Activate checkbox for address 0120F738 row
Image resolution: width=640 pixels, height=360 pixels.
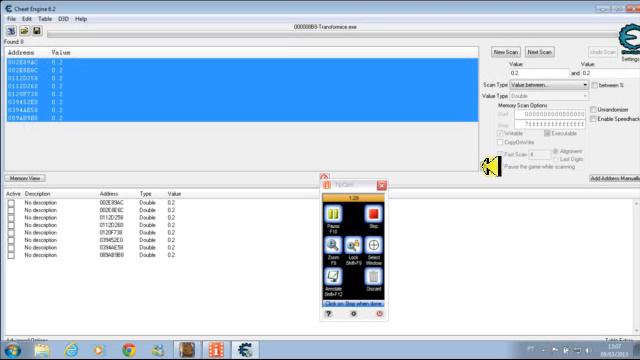[x=11, y=233]
